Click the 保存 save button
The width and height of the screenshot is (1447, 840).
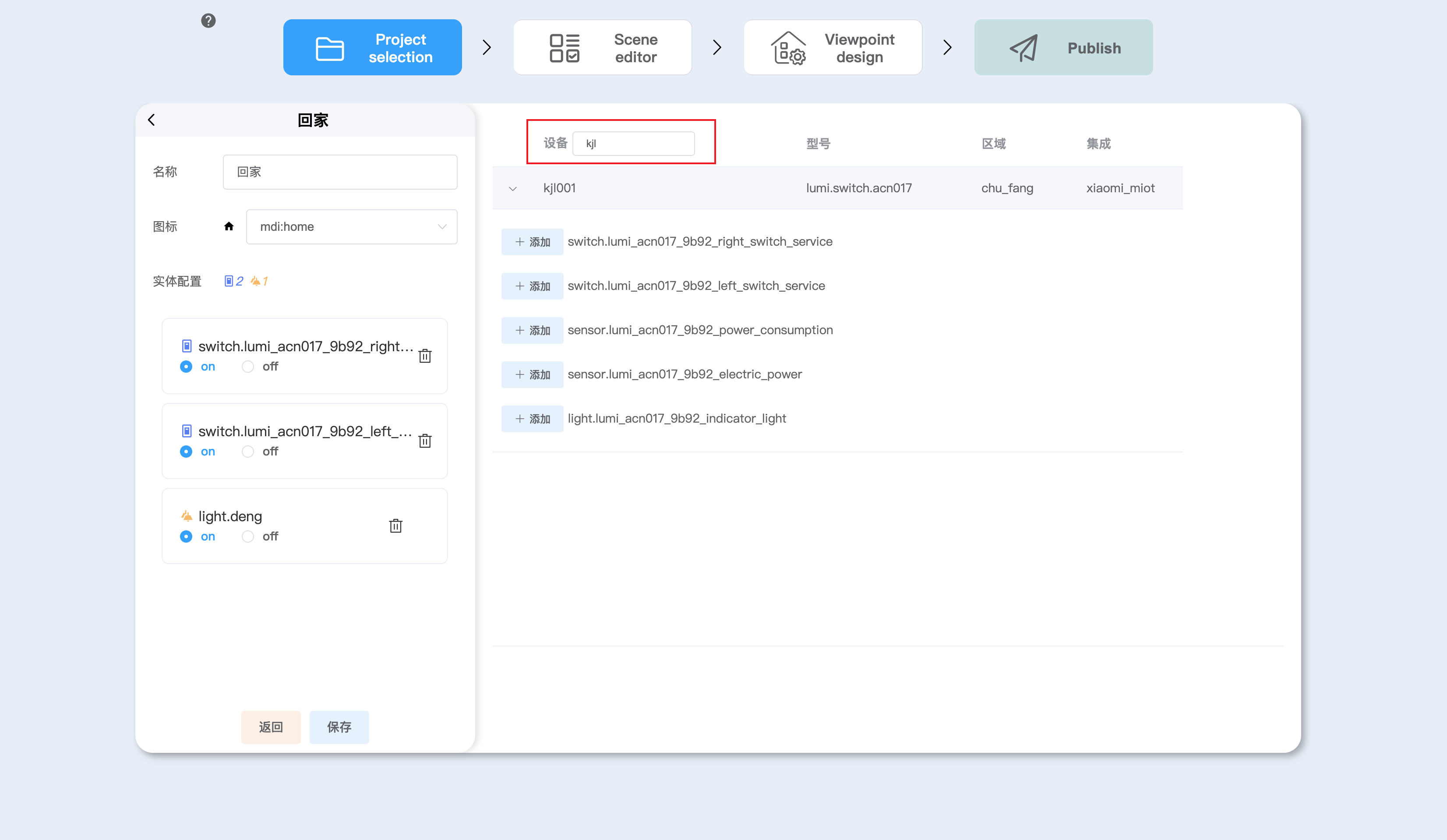(x=339, y=727)
